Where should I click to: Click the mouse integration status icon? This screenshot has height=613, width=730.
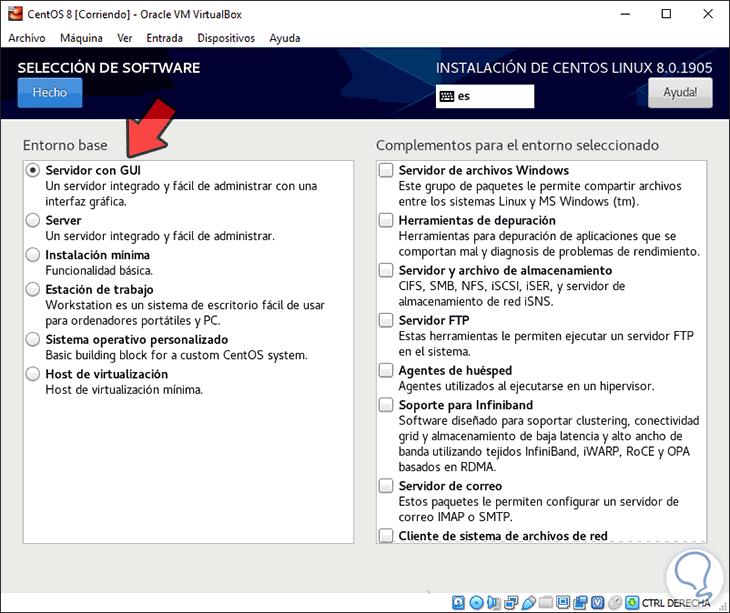click(x=615, y=603)
